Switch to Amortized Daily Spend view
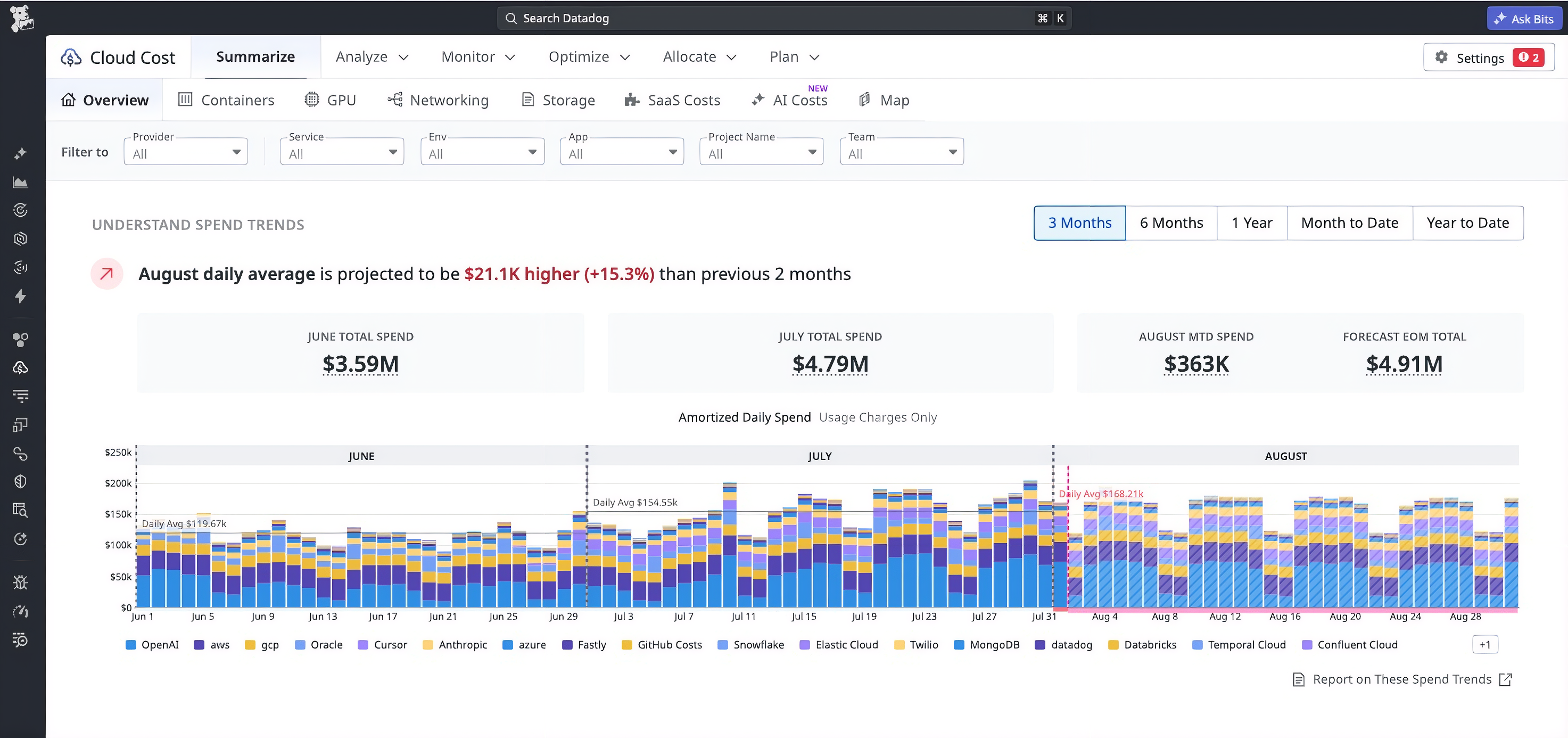This screenshot has height=738, width=1568. [745, 417]
